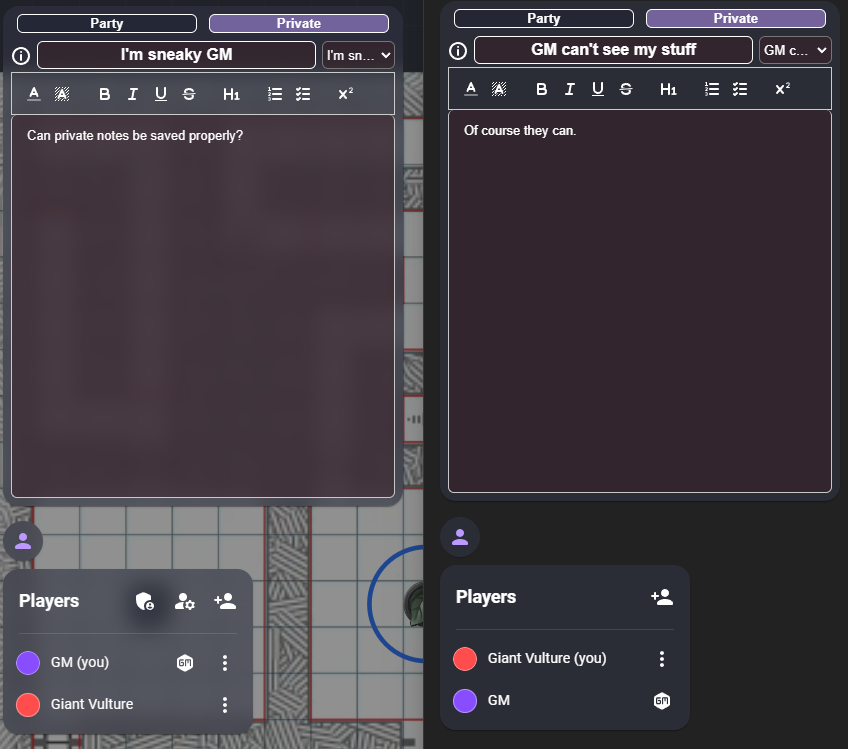Apply superscript in the "I'm sneaky GM" note toolbar
This screenshot has width=848, height=749.
[345, 94]
